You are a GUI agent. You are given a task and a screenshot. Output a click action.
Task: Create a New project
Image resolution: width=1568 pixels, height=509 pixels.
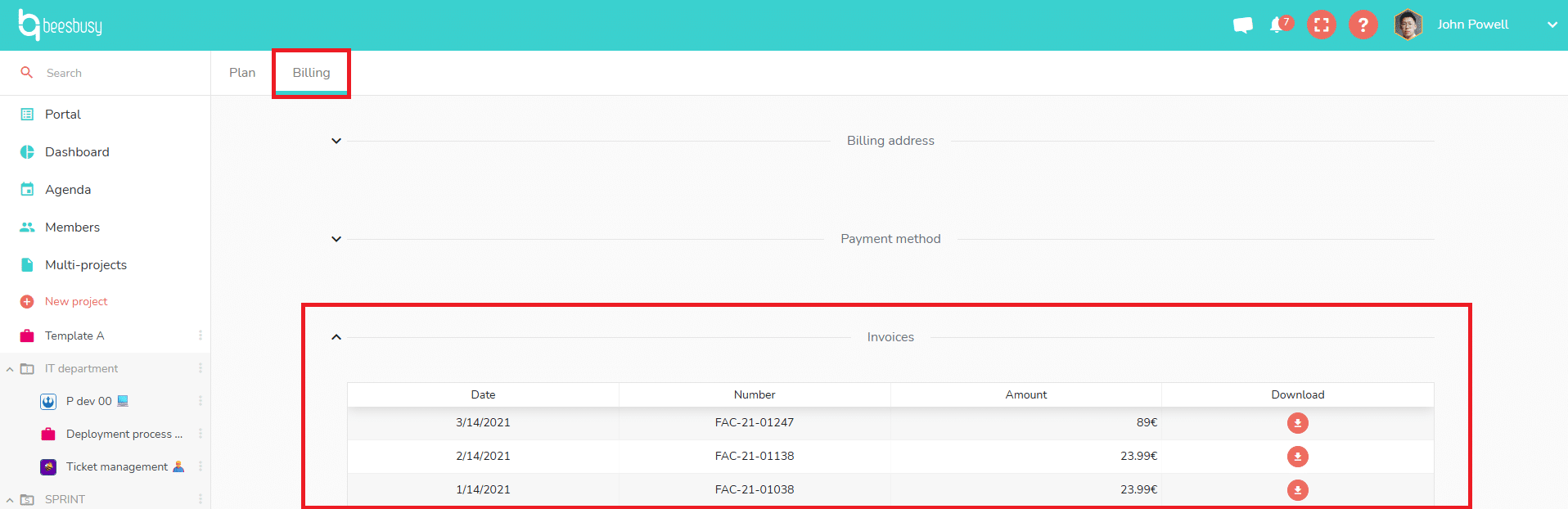pyautogui.click(x=76, y=301)
